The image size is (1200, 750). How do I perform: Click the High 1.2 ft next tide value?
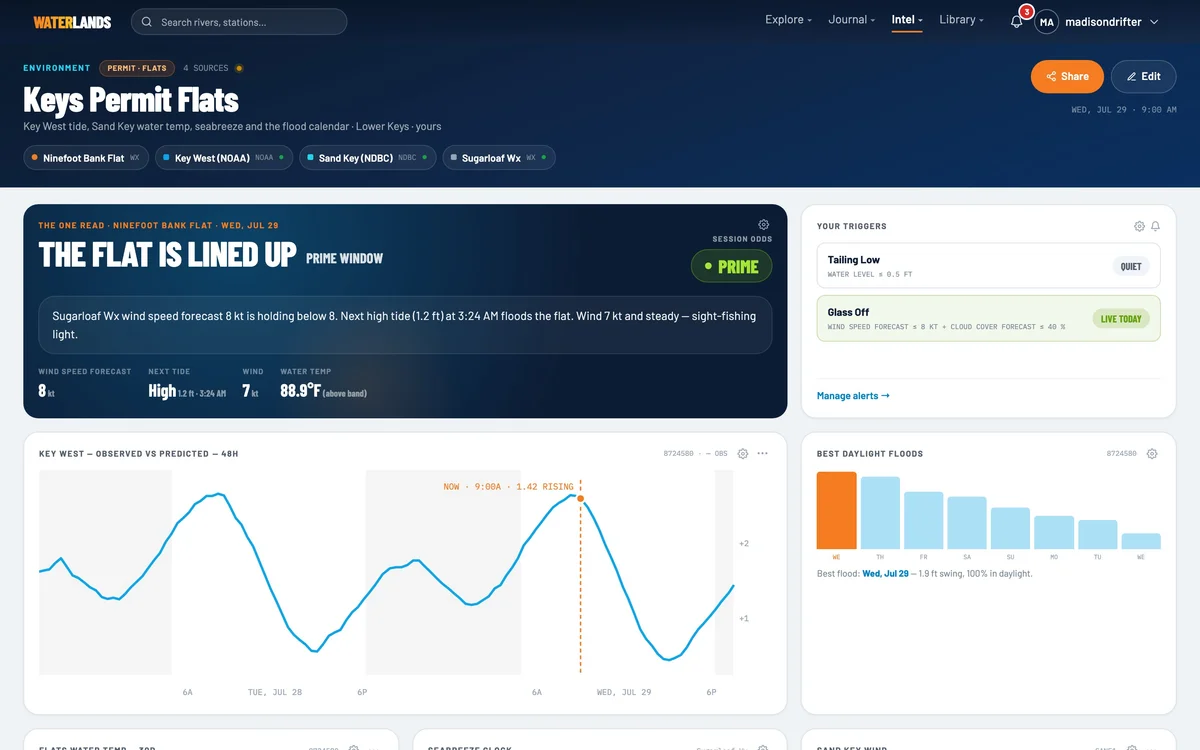186,391
